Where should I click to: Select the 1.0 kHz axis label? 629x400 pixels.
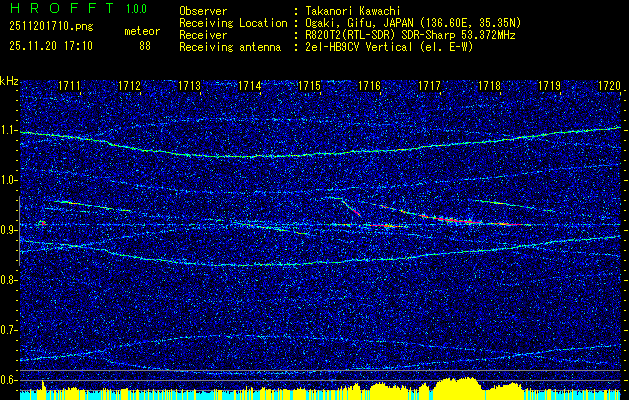click(10, 180)
